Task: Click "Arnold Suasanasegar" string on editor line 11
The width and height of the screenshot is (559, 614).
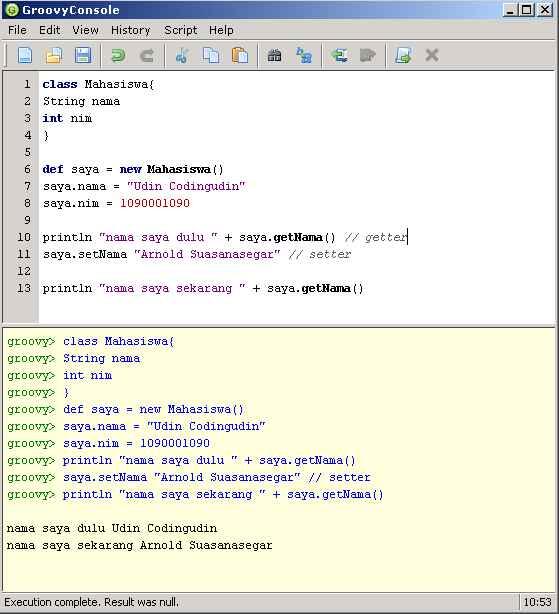Action: (207, 255)
